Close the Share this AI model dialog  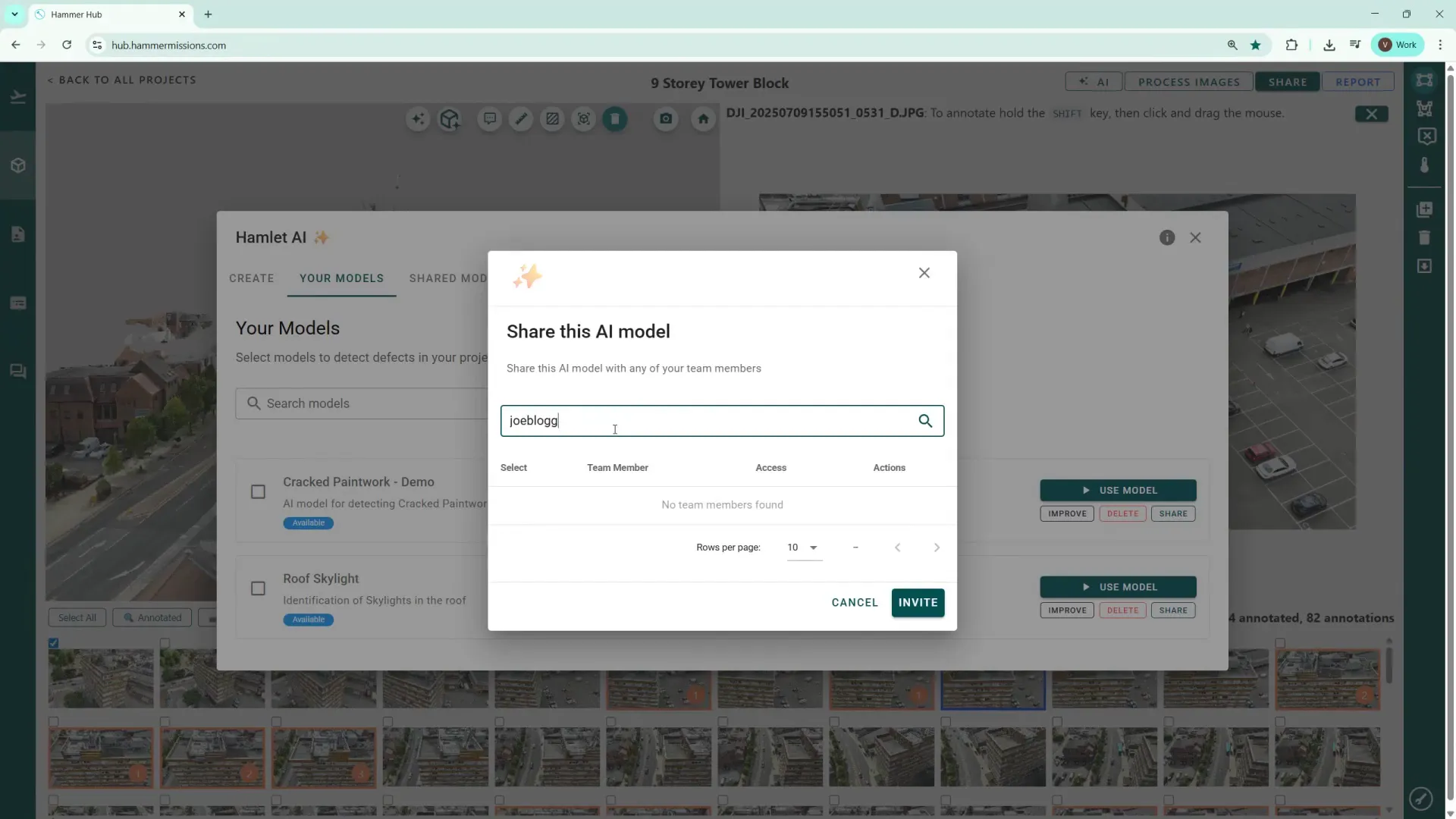(x=924, y=273)
